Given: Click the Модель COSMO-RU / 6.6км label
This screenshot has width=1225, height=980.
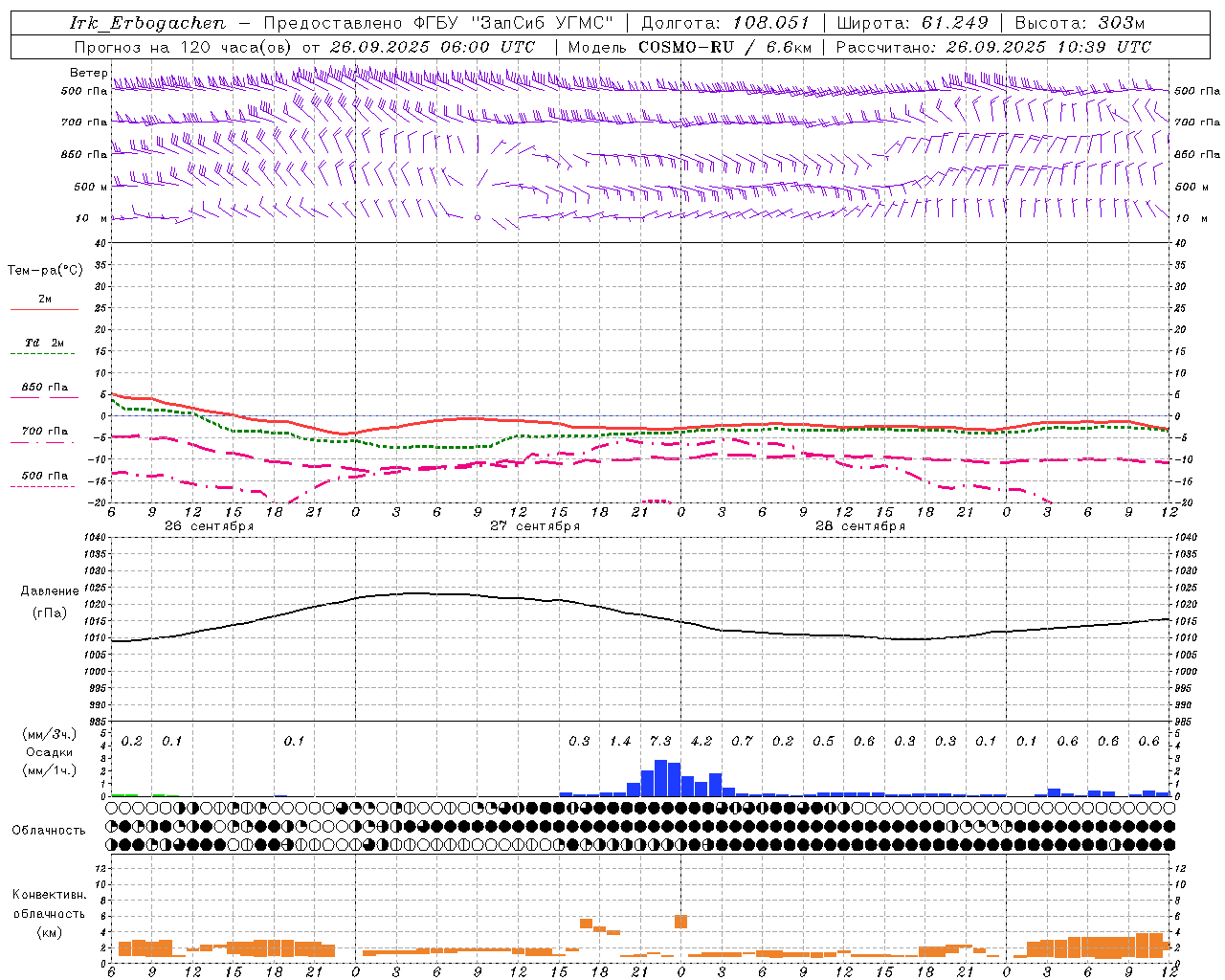Looking at the screenshot, I should (689, 47).
